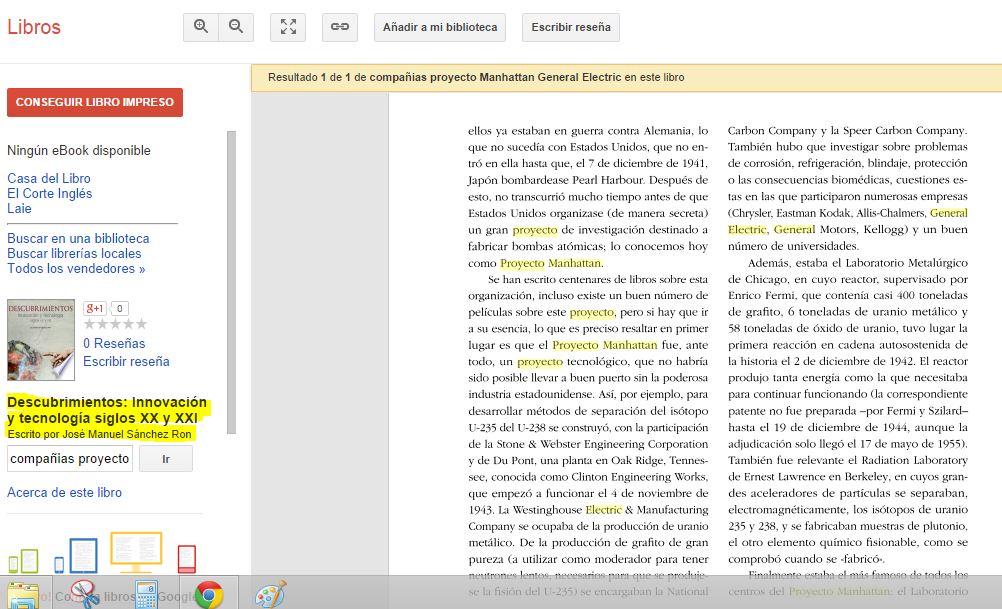Click the Añadir a mi biblioteca button
This screenshot has width=1002, height=609.
pyautogui.click(x=440, y=27)
